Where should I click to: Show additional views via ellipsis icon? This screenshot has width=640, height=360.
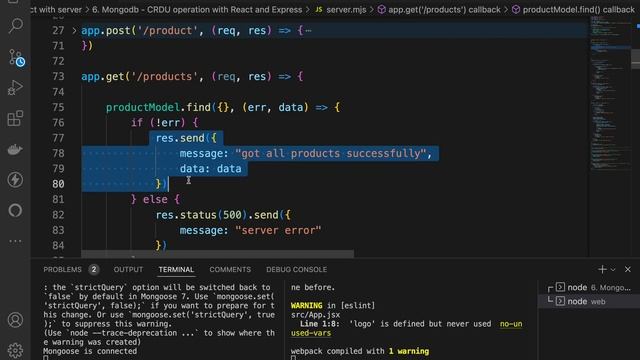pos(15,241)
